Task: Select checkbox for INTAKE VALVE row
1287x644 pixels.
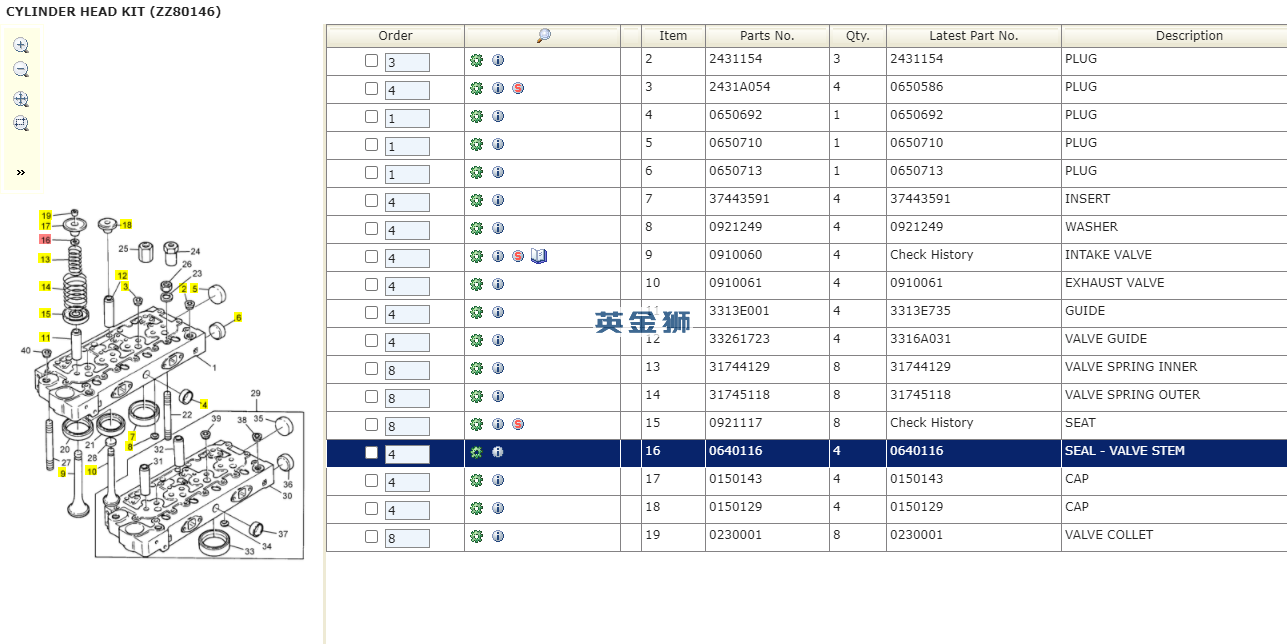Action: pos(372,256)
